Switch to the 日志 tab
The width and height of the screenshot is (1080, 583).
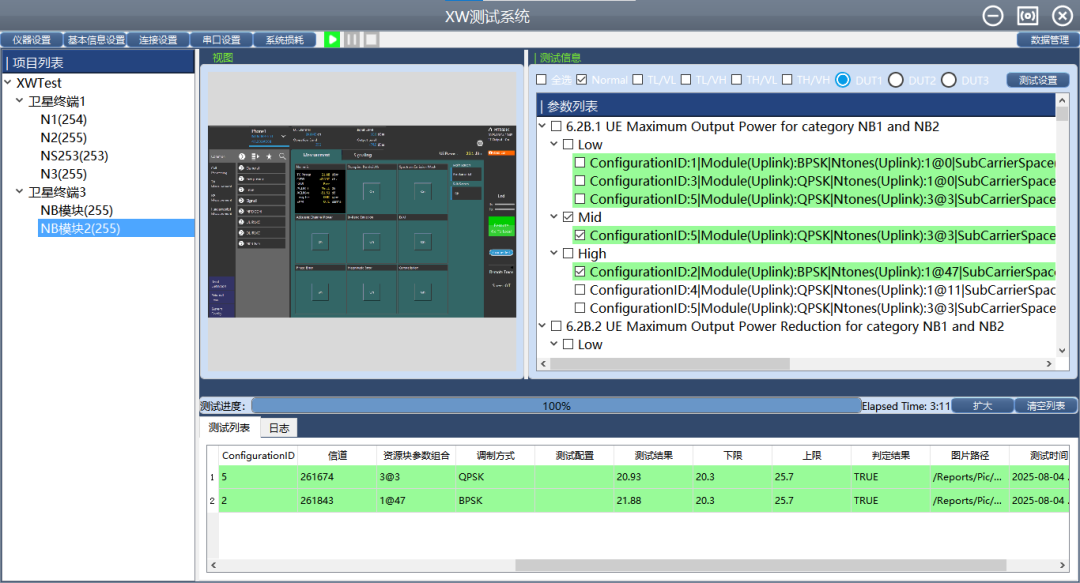pos(279,428)
